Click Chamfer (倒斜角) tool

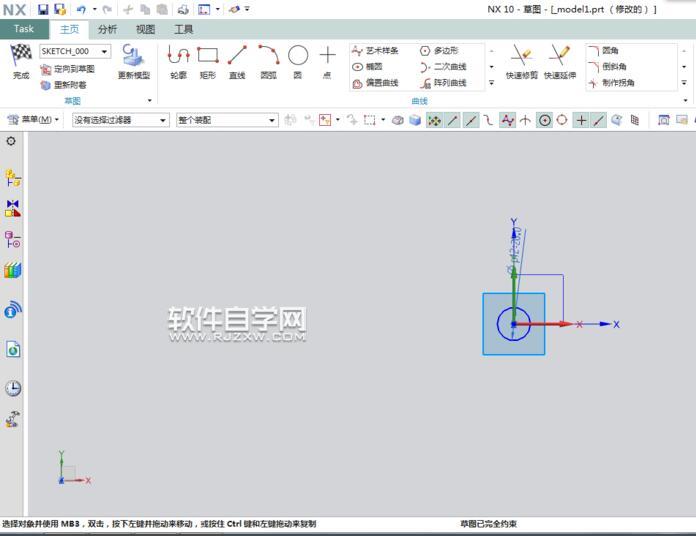607,67
